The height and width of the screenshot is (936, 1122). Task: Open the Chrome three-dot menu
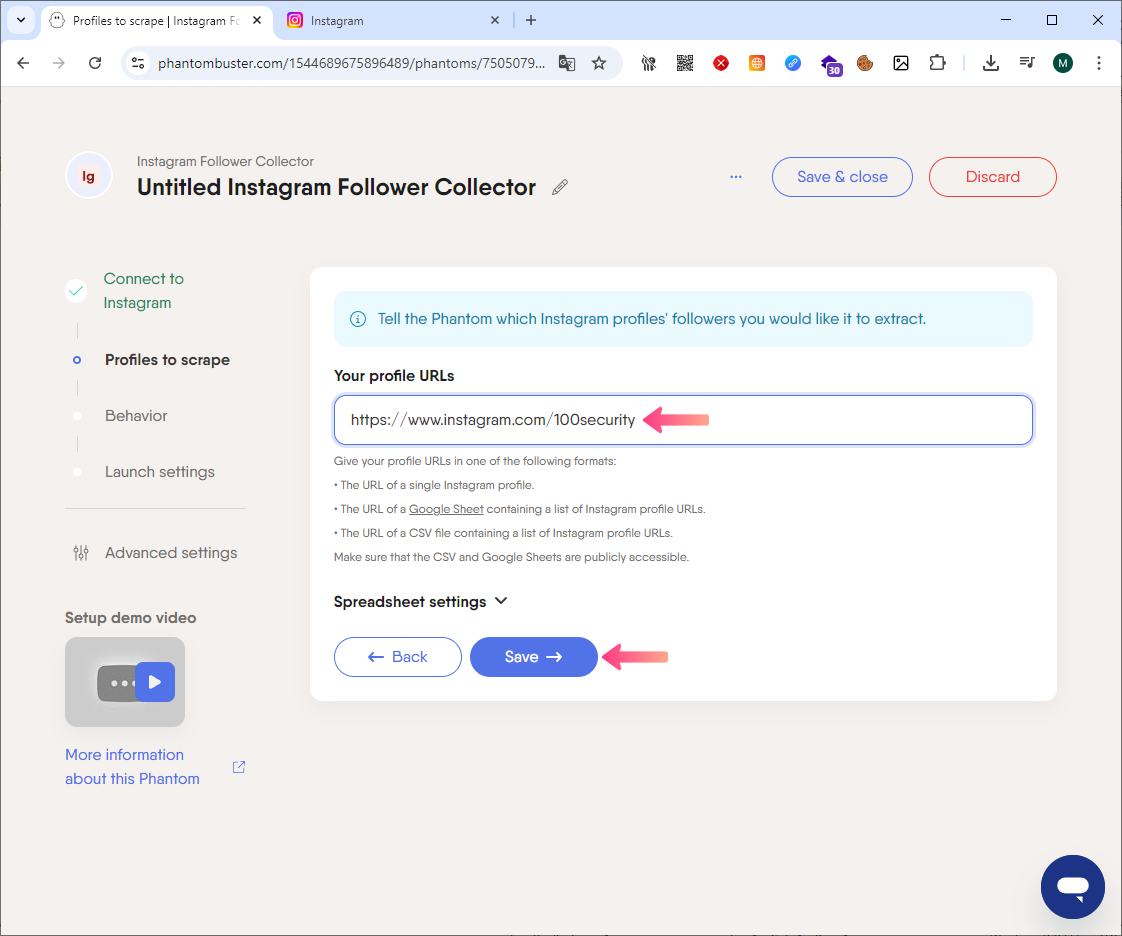(x=1098, y=63)
